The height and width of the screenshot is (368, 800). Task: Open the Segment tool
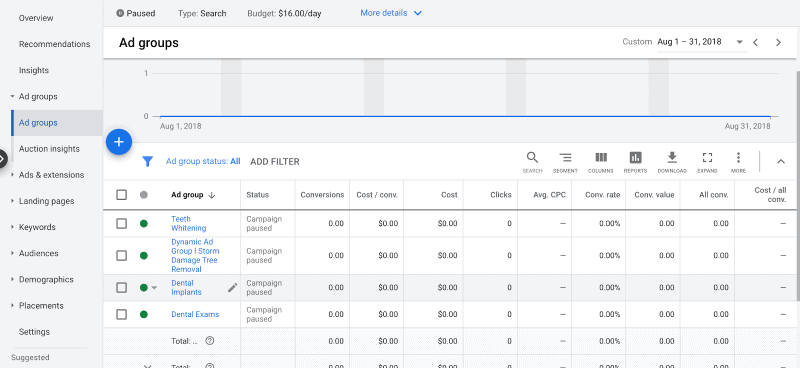[565, 162]
